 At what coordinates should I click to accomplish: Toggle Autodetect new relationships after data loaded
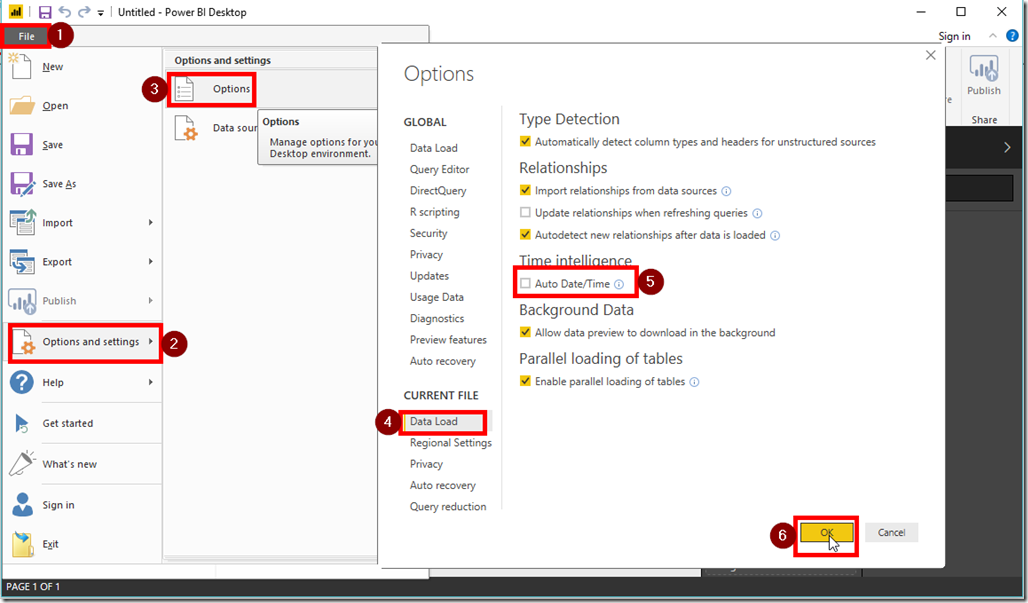coord(525,235)
